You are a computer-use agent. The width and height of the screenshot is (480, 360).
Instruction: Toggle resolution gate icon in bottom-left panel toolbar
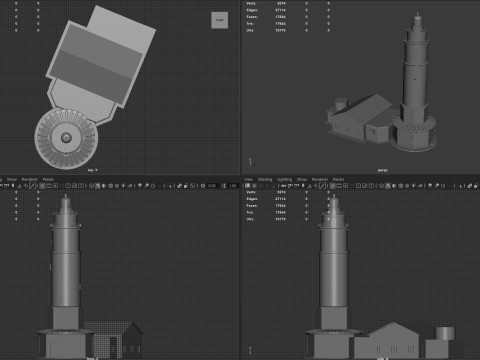tap(55, 186)
